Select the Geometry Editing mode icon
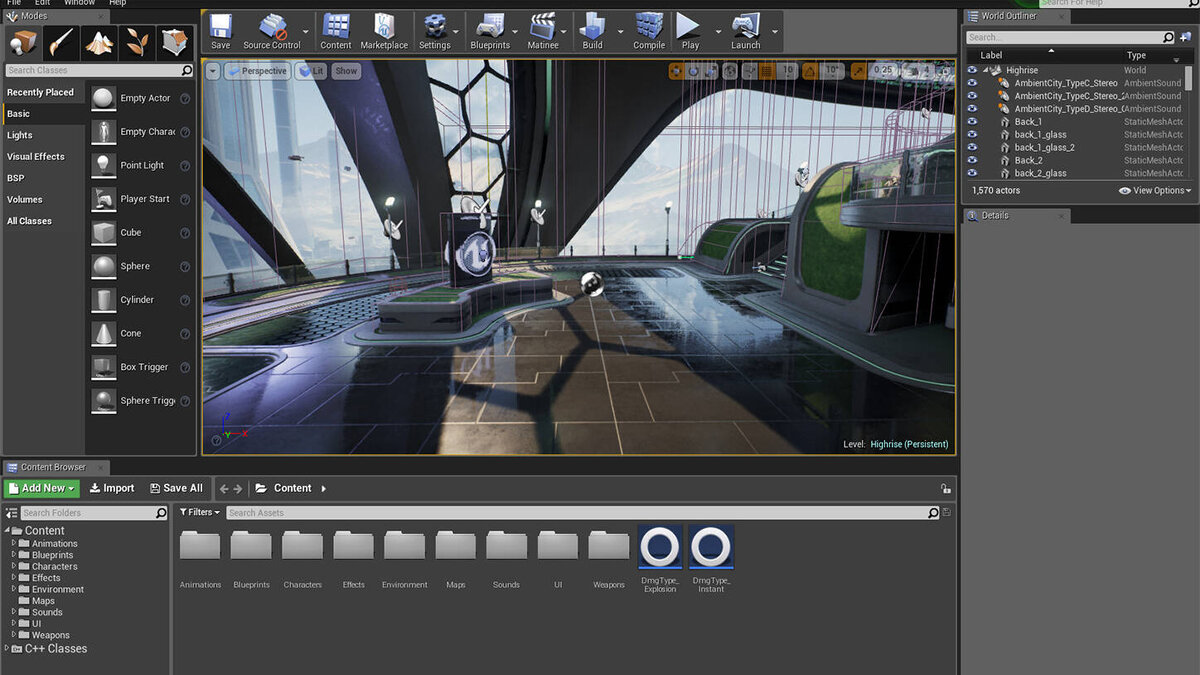Screen dimensions: 1200x675 (175, 43)
